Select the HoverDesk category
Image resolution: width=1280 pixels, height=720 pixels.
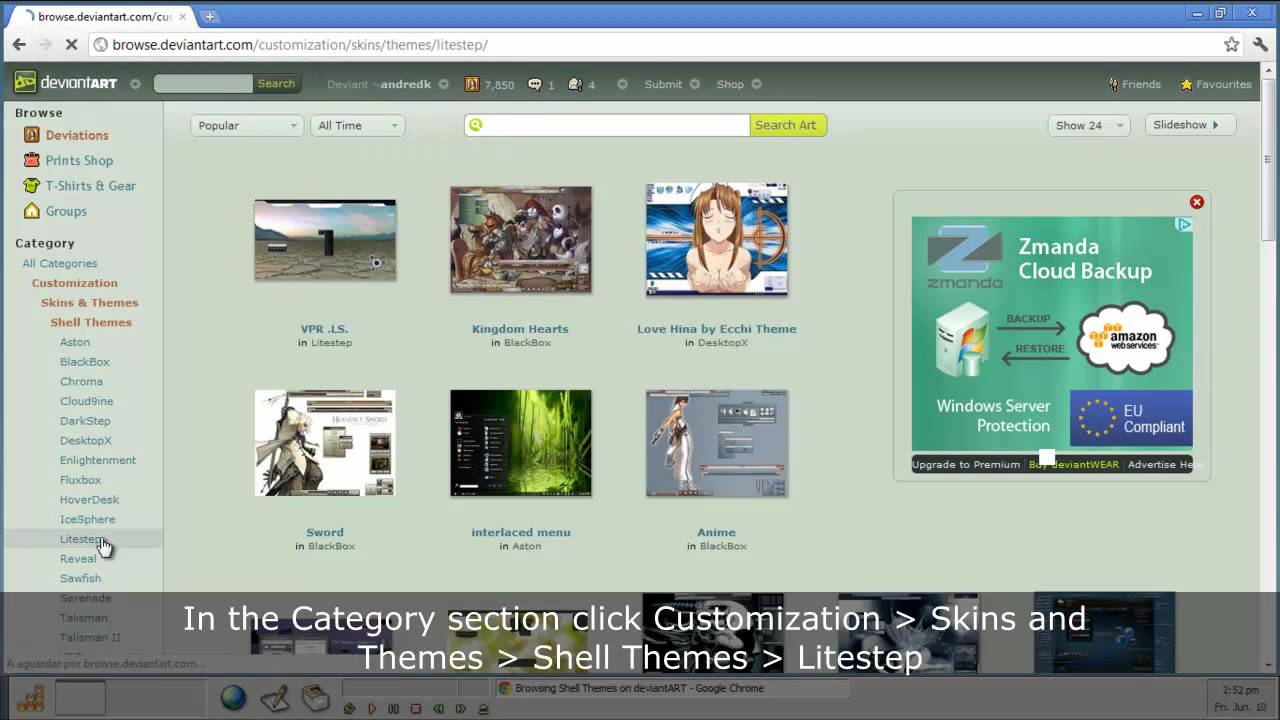[89, 499]
